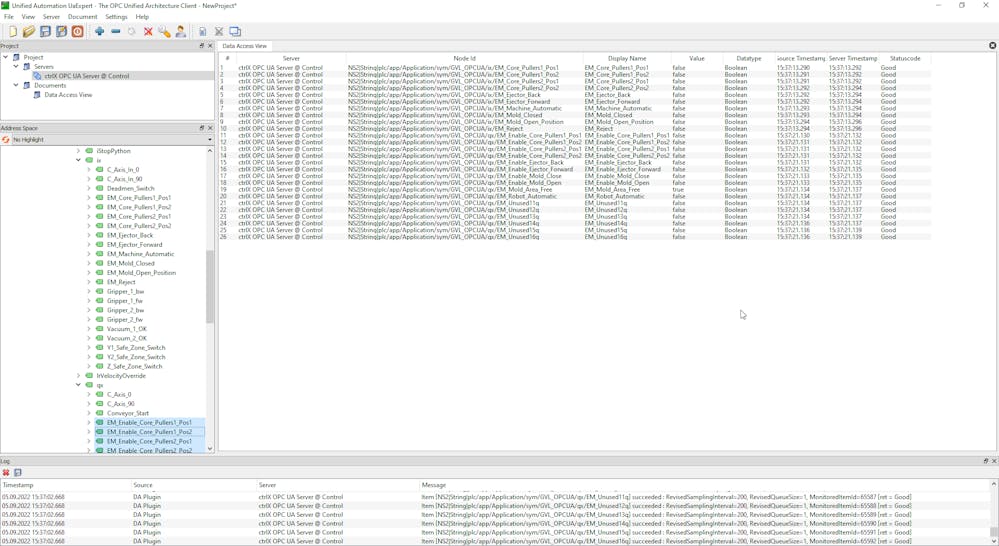
Task: Click the New Project toolbar icon
Action: coord(12,32)
